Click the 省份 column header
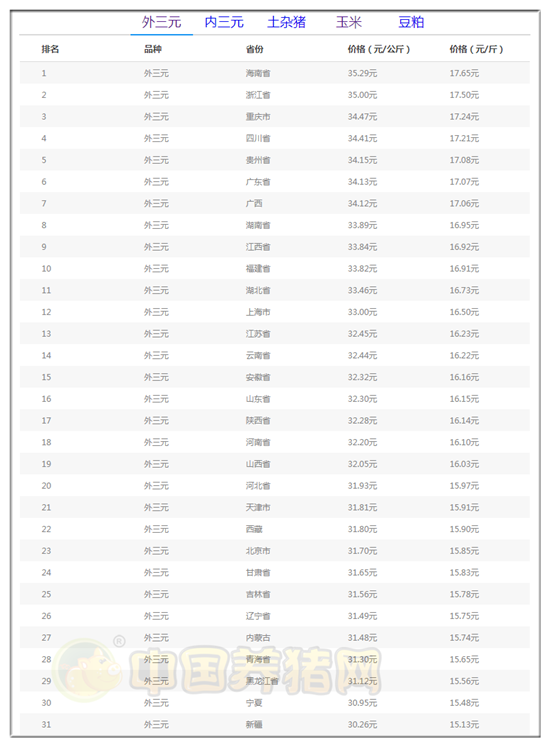 tap(255, 49)
